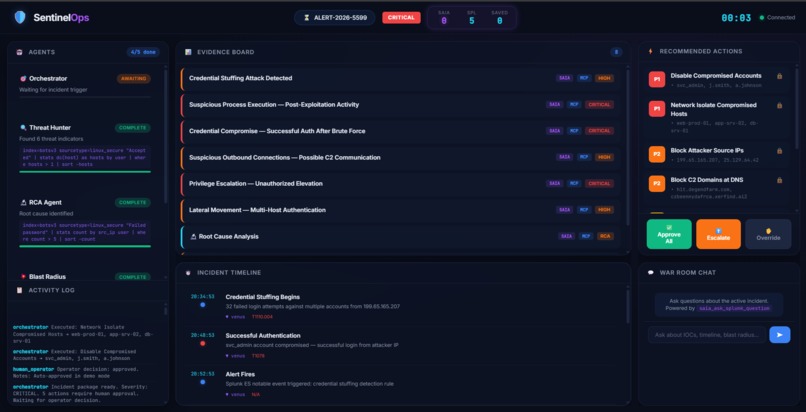Click the RCA Agent green progress bar
Screen dimensions: 806x412
(85, 247)
